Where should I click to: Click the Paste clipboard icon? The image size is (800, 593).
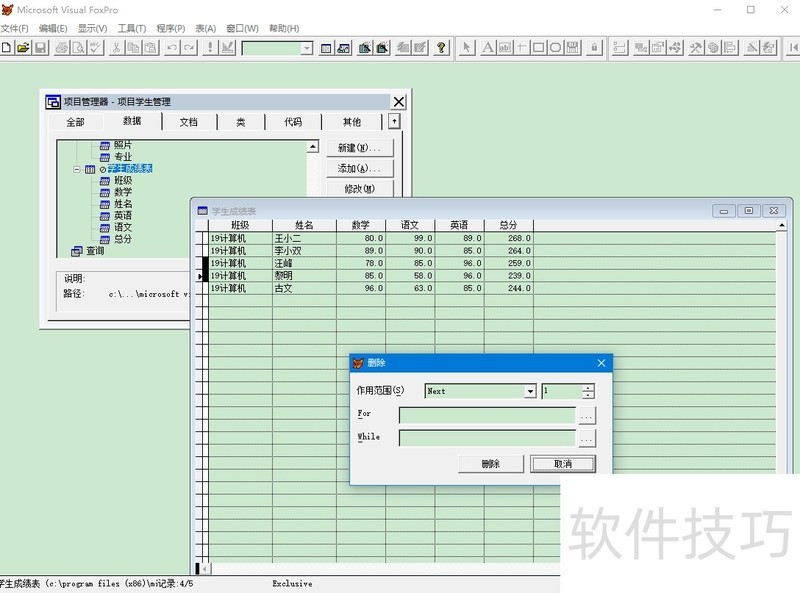151,48
